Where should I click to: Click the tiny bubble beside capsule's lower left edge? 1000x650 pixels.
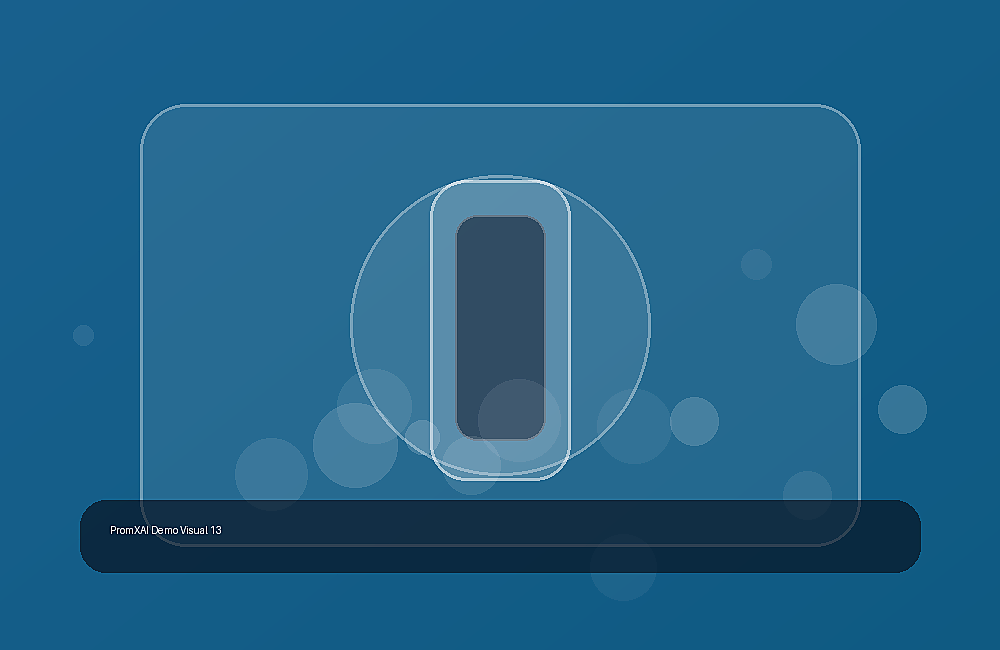(421, 436)
